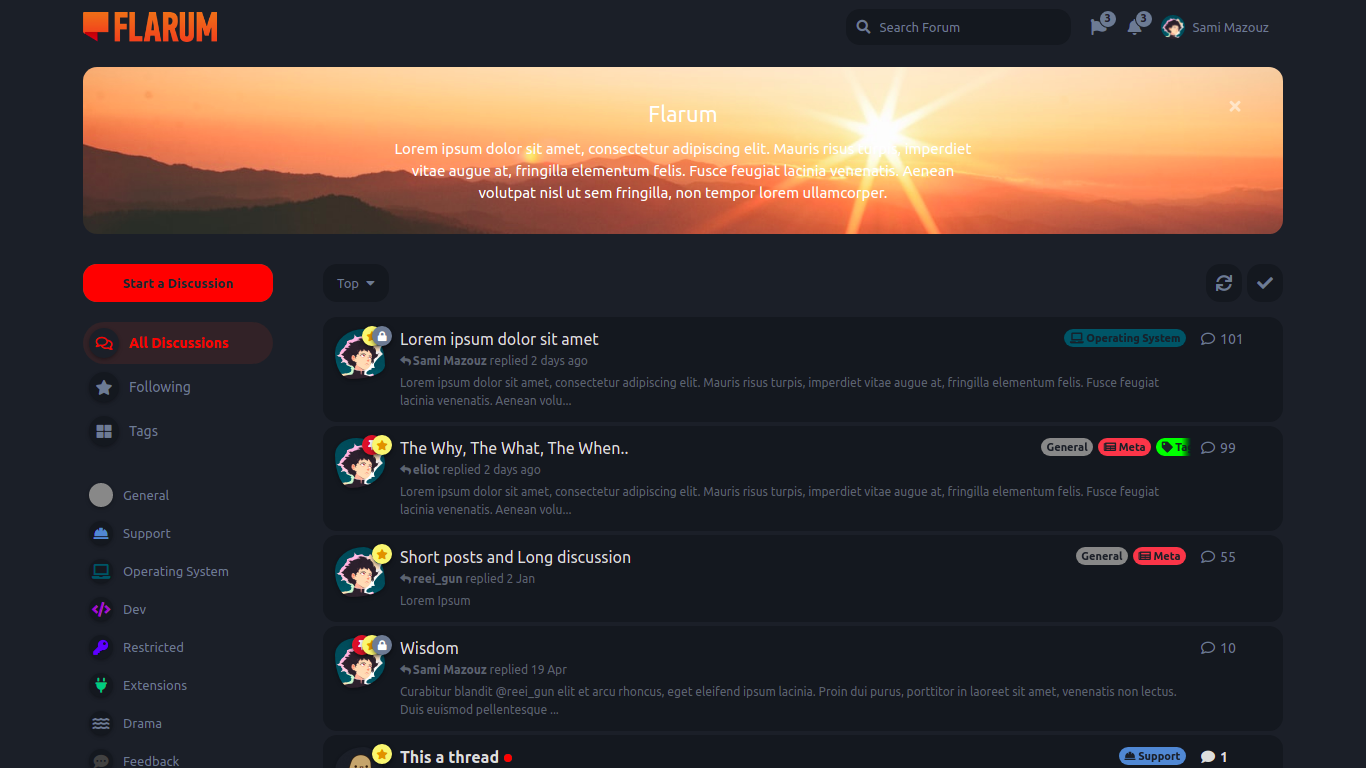Open the notifications bell

[1136, 27]
